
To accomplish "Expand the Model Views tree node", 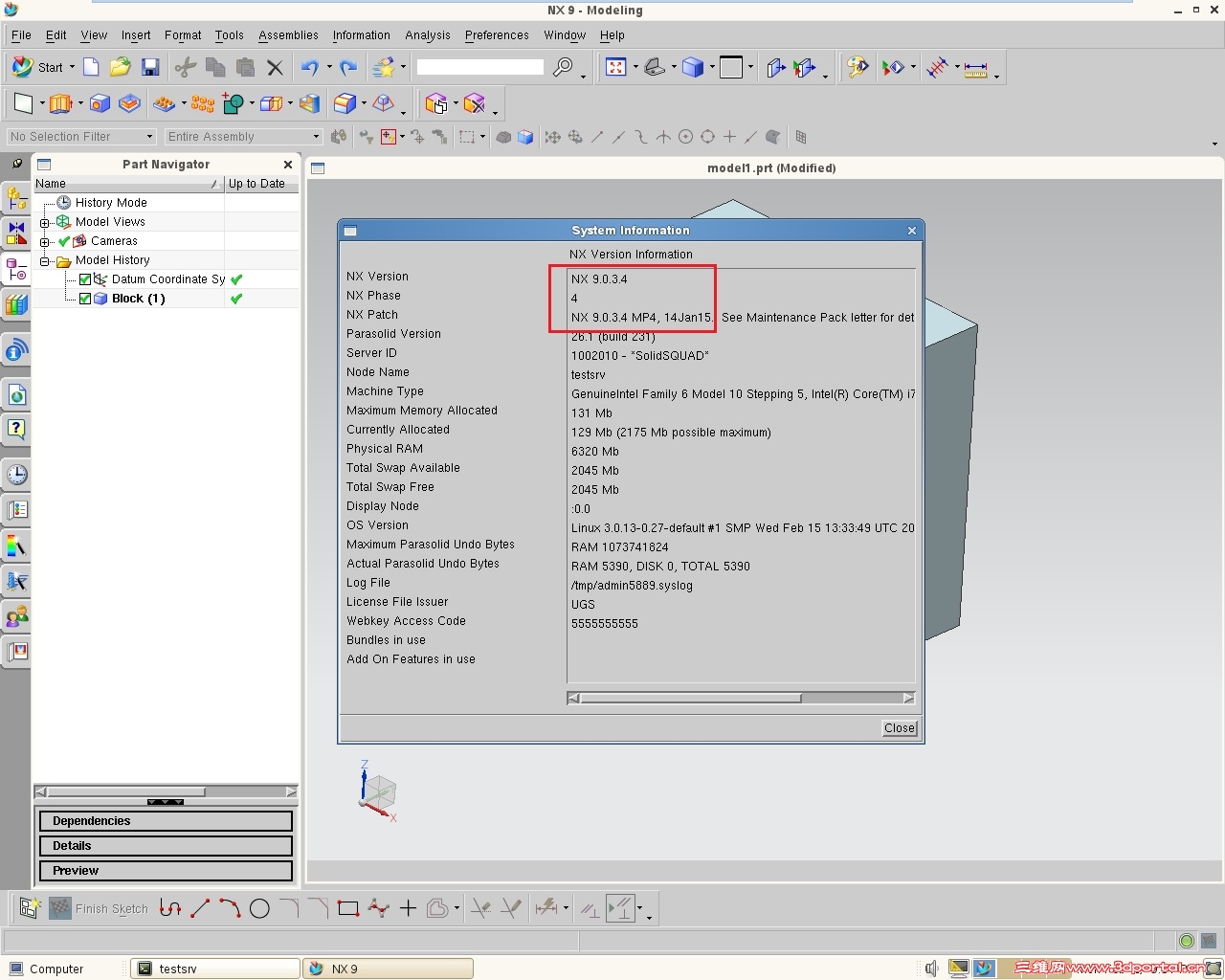I will (x=44, y=222).
